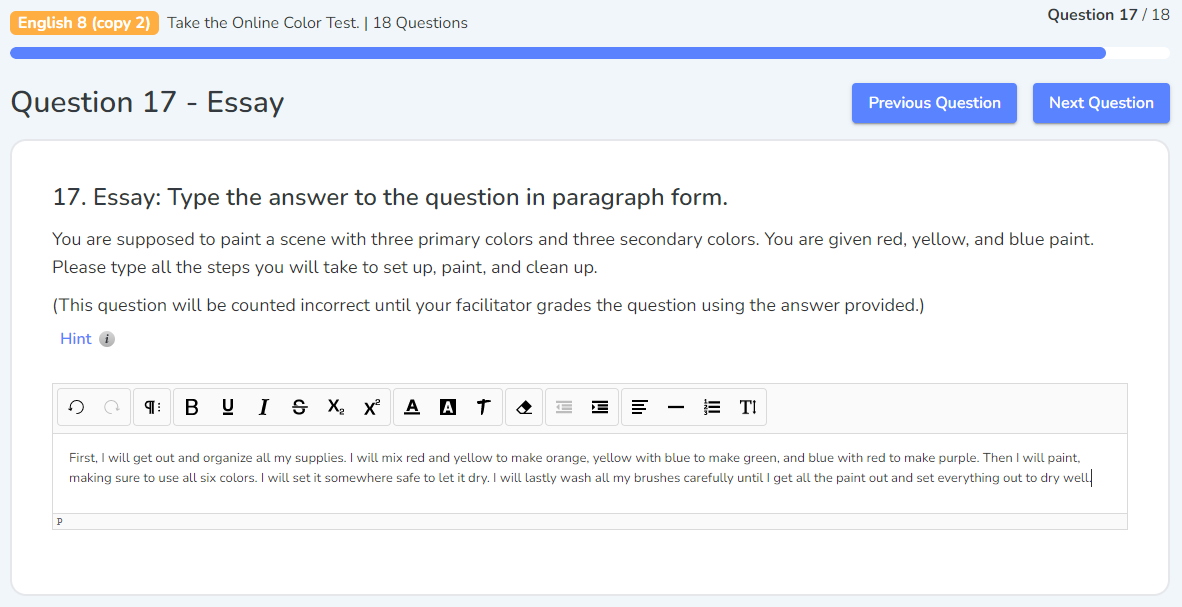Decrease indent of the paragraph
1182x607 pixels.
tap(564, 407)
